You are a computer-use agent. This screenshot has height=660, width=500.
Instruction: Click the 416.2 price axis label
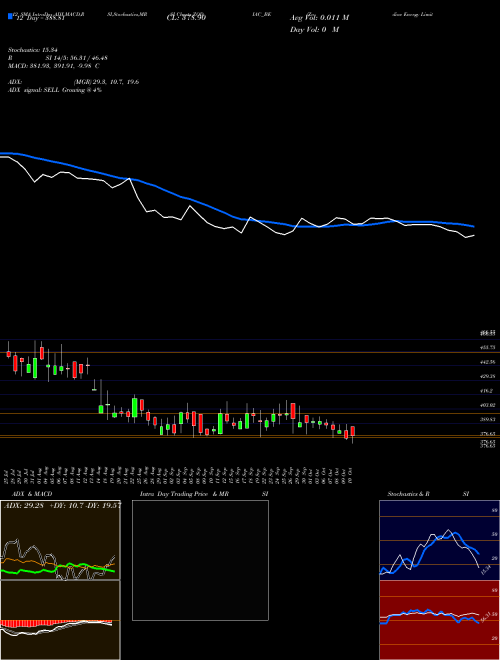pos(487,391)
